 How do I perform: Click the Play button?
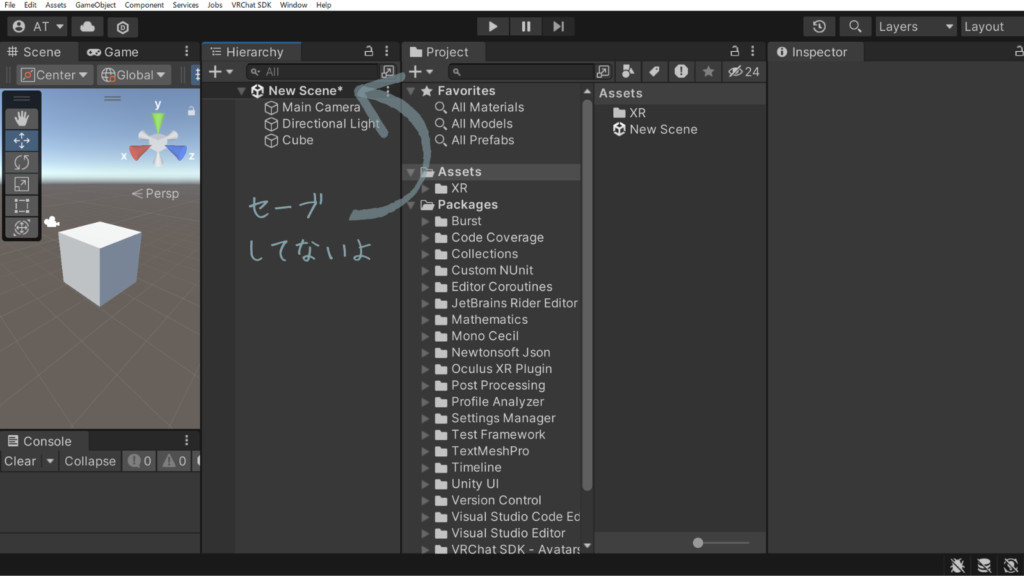tap(492, 27)
